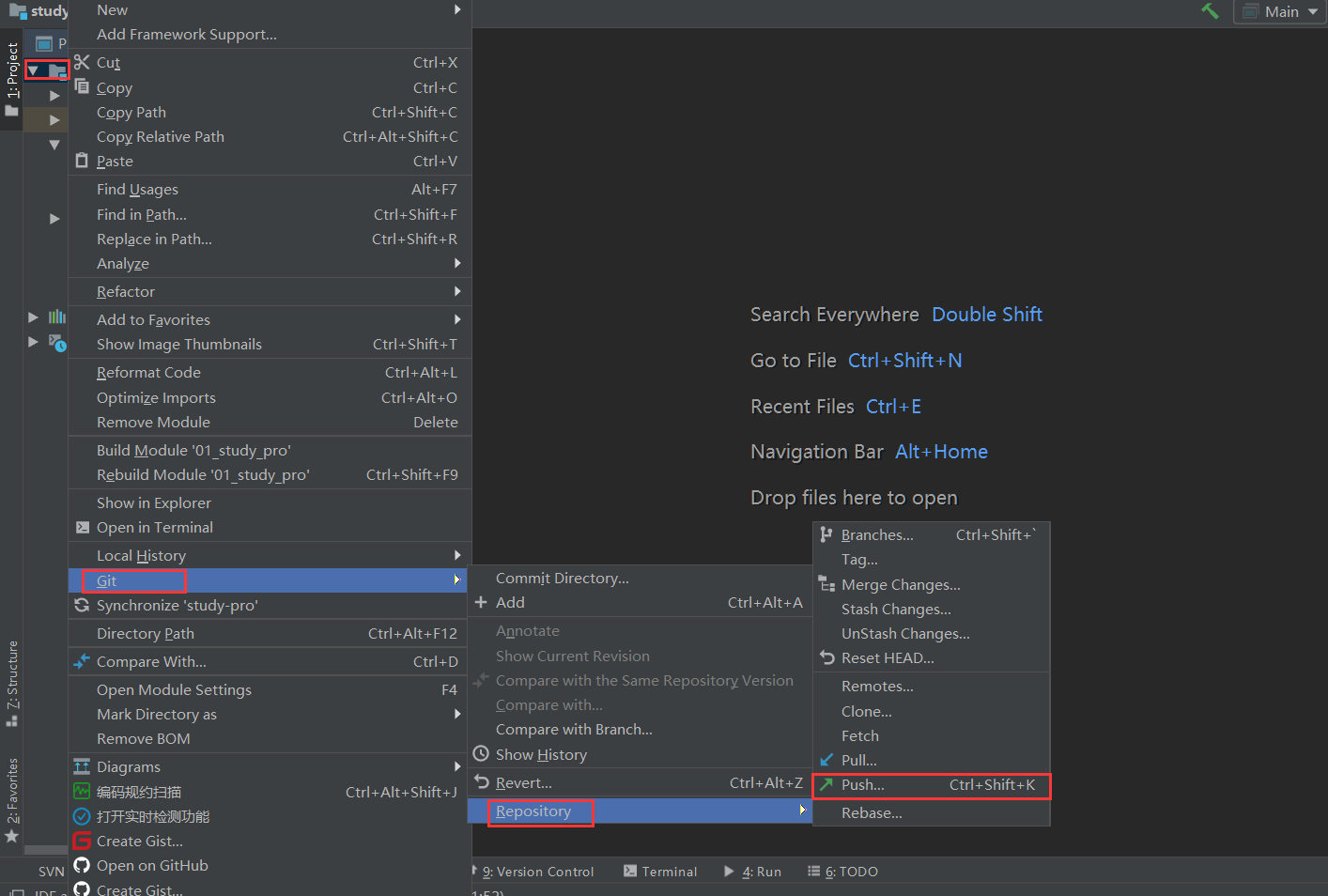
Task: Open the Main run configuration dropdown
Action: tap(1280, 11)
